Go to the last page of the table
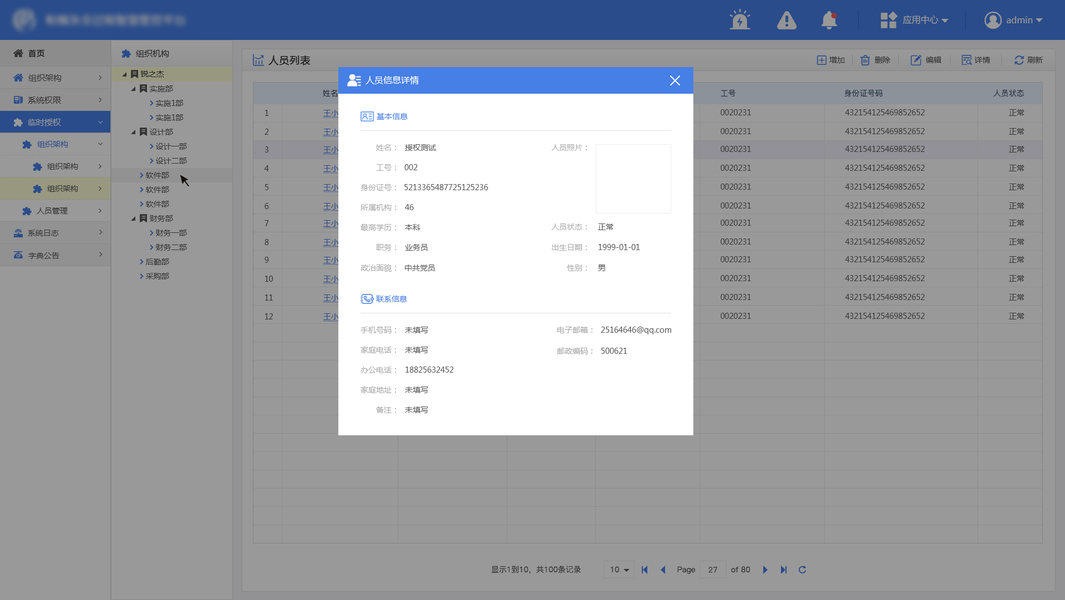 784,570
